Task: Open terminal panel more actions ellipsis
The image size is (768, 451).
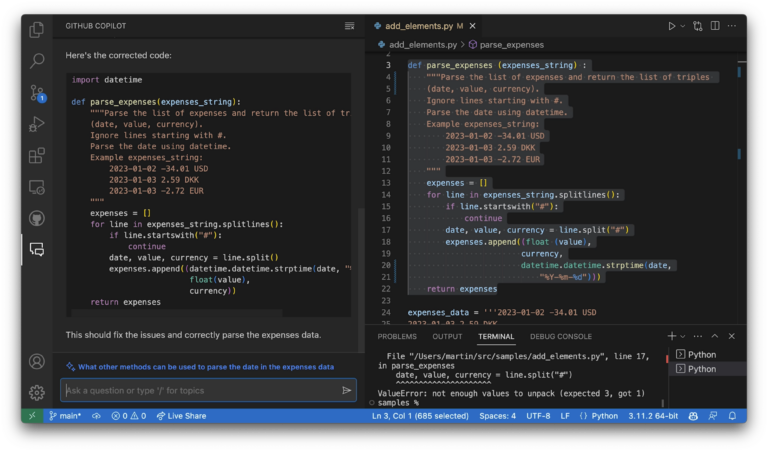Action: pos(698,336)
